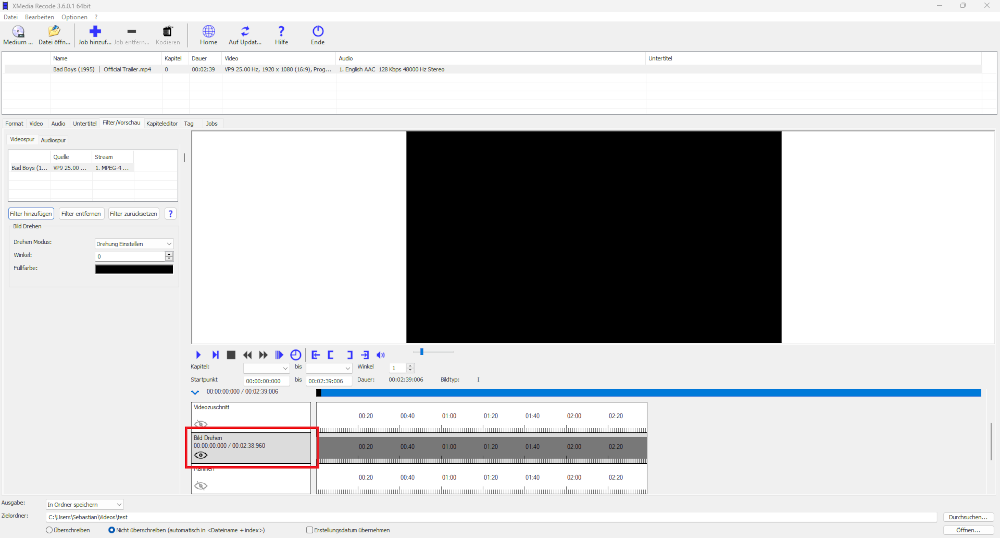Toggle the preview speaker volume icon

381,355
